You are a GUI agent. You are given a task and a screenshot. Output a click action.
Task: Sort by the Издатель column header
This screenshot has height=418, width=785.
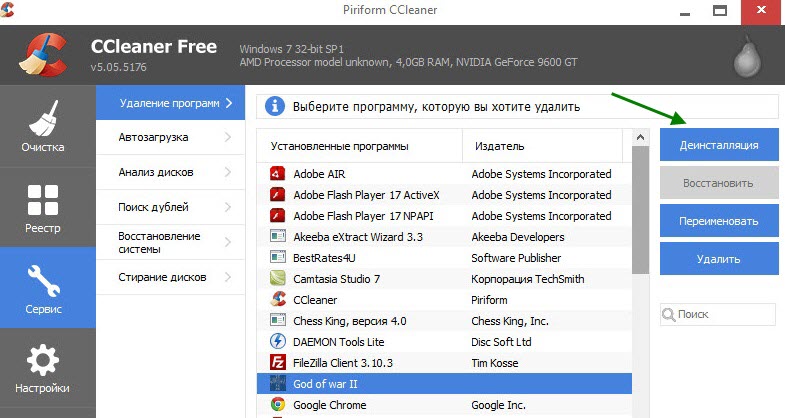click(540, 146)
